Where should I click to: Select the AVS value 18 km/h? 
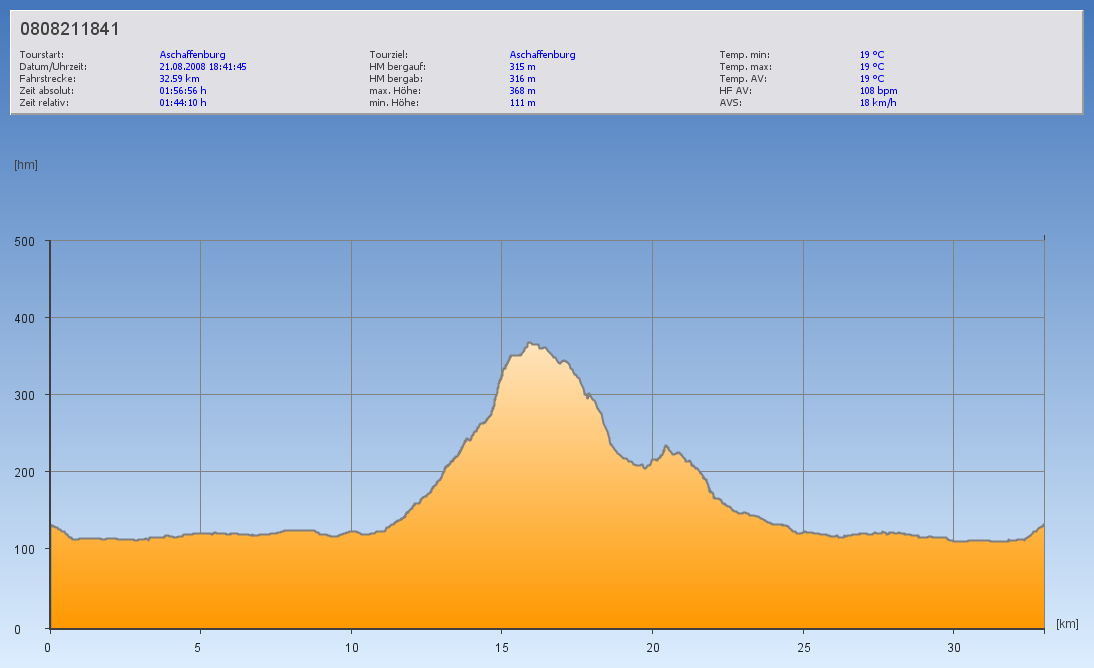point(877,102)
